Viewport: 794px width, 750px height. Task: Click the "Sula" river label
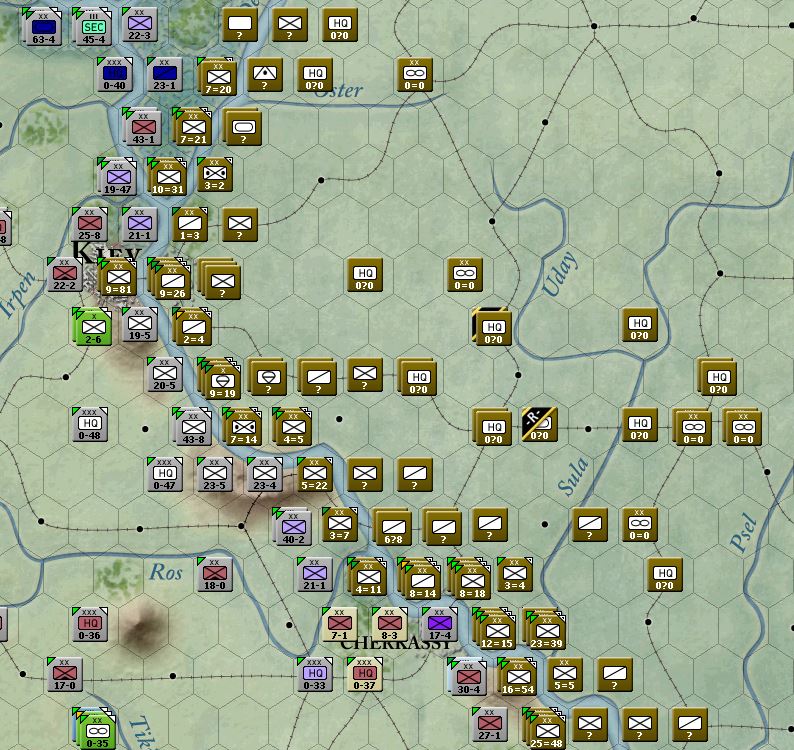click(x=573, y=476)
